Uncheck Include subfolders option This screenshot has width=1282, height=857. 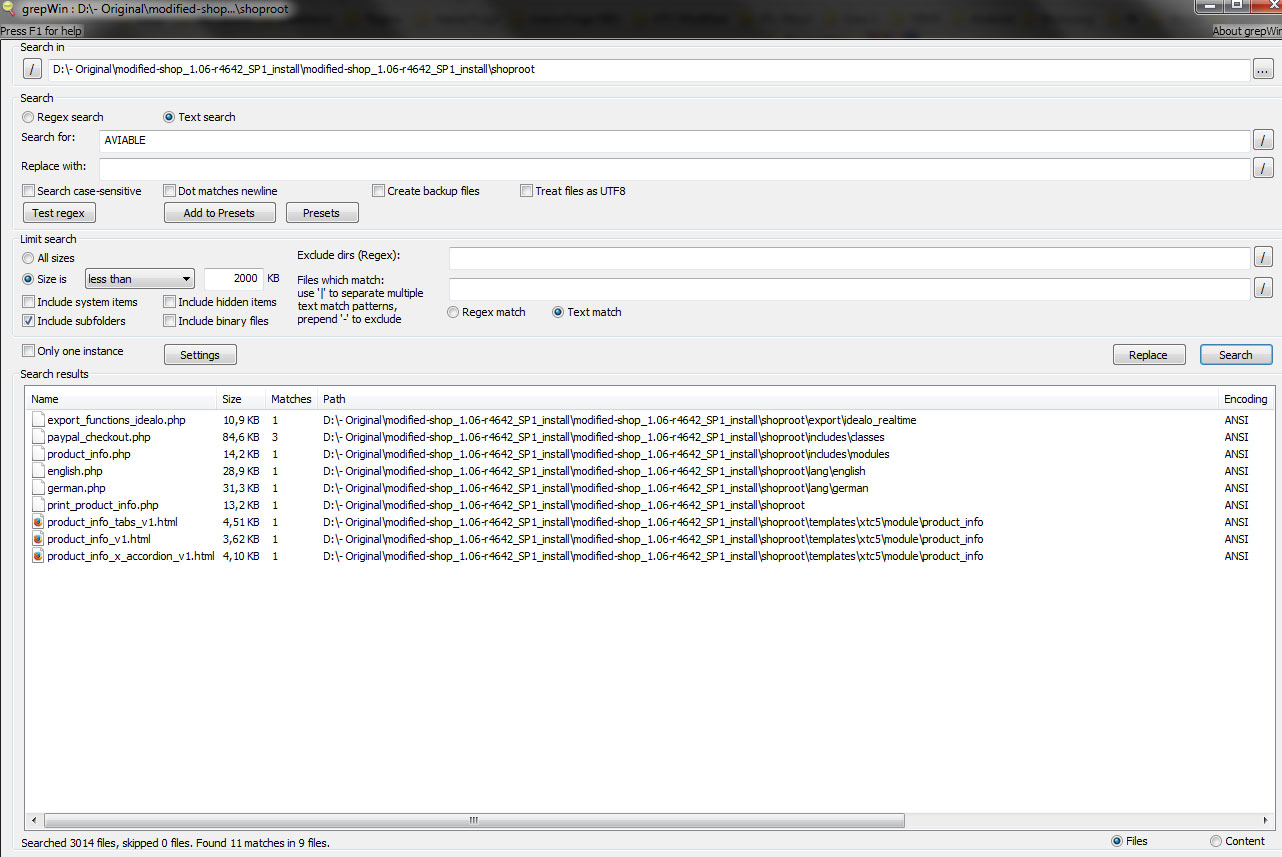(29, 321)
